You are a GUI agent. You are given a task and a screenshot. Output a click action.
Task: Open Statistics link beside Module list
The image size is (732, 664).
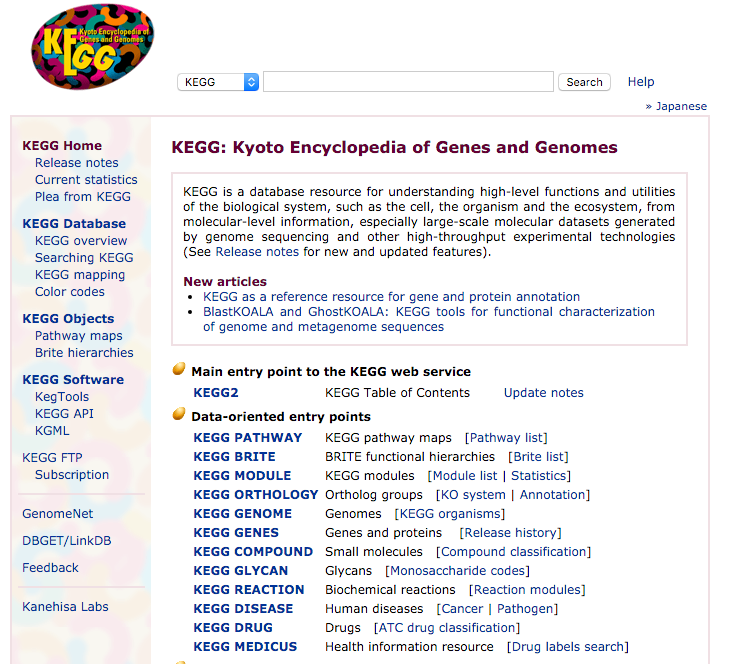(x=539, y=476)
